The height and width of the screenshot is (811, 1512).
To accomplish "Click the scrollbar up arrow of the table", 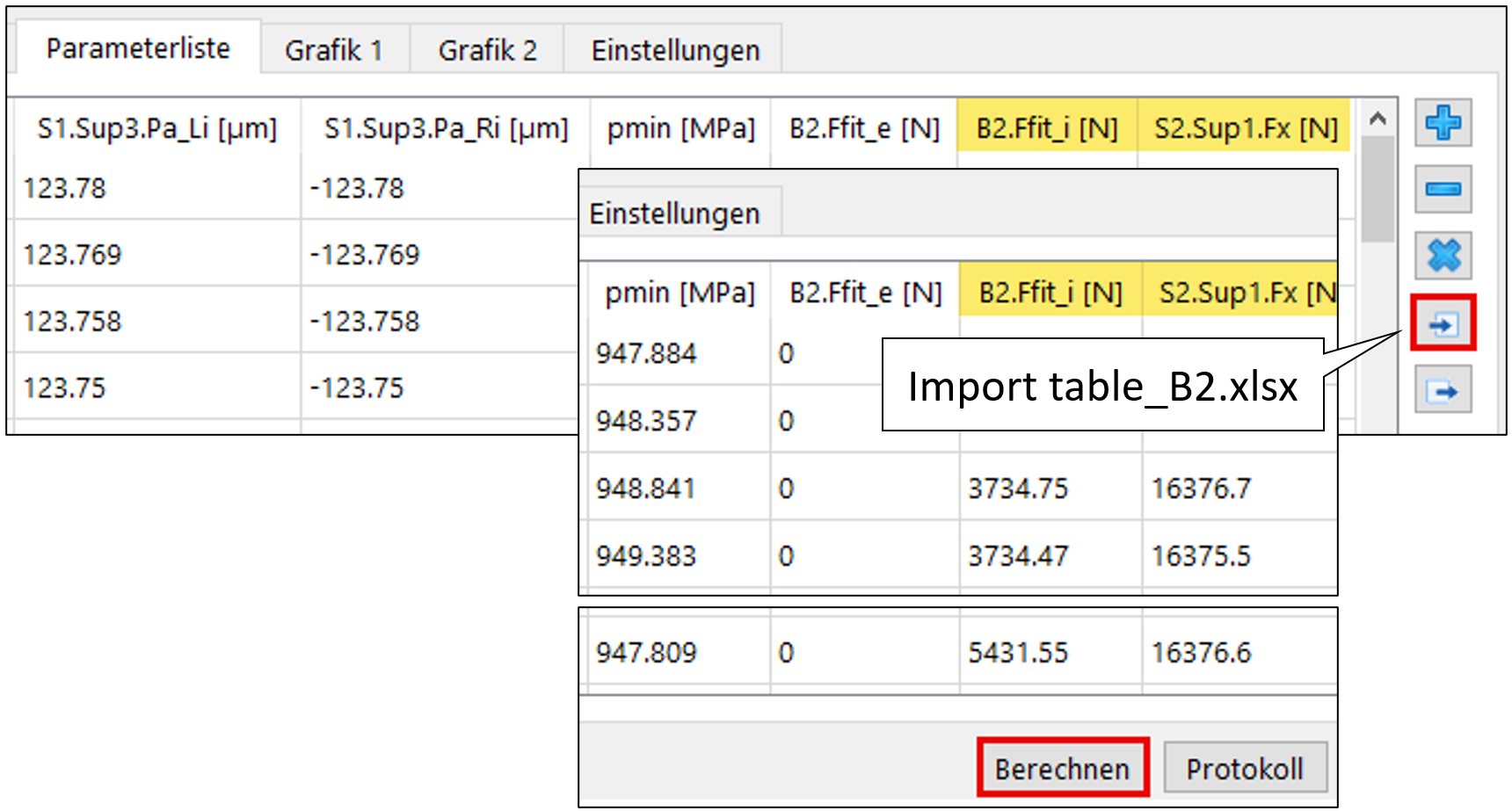I will [x=1378, y=119].
